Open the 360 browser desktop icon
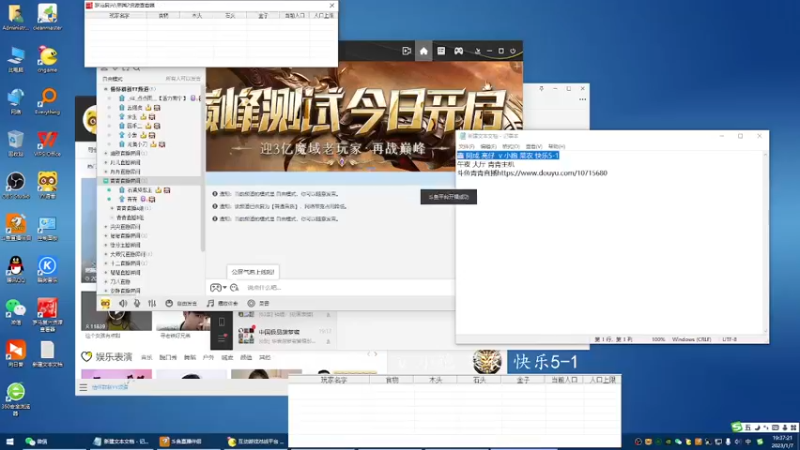Screen dimensions: 800x450 pyautogui.click(x=16, y=399)
